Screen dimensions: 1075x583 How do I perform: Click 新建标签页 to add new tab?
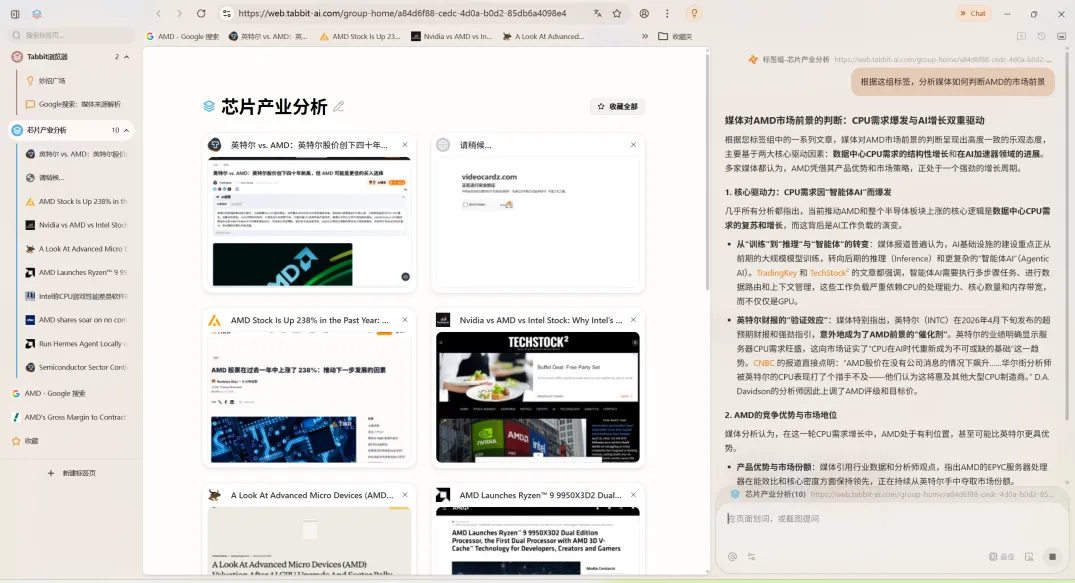click(x=71, y=473)
